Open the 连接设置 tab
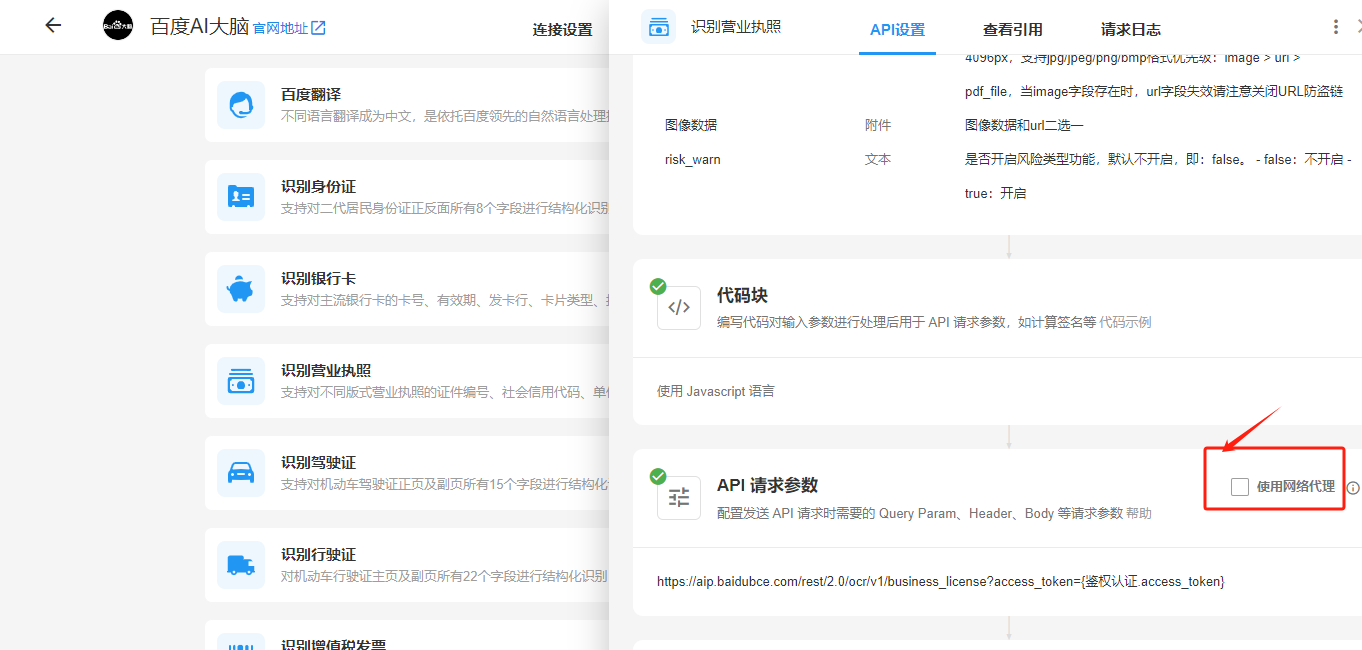Screen dimensions: 1362x650 (x=562, y=30)
